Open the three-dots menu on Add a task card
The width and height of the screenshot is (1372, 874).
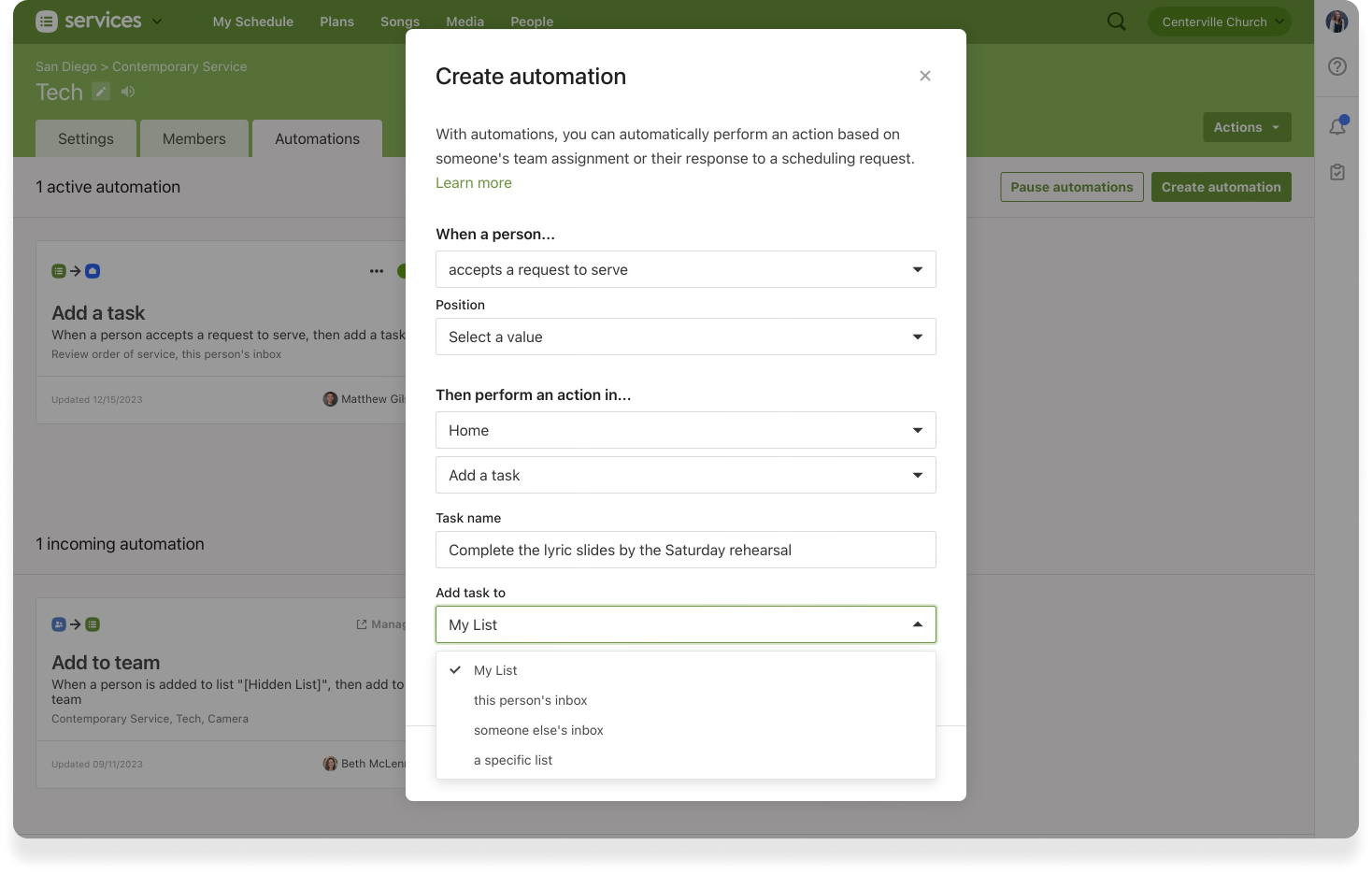pyautogui.click(x=377, y=271)
